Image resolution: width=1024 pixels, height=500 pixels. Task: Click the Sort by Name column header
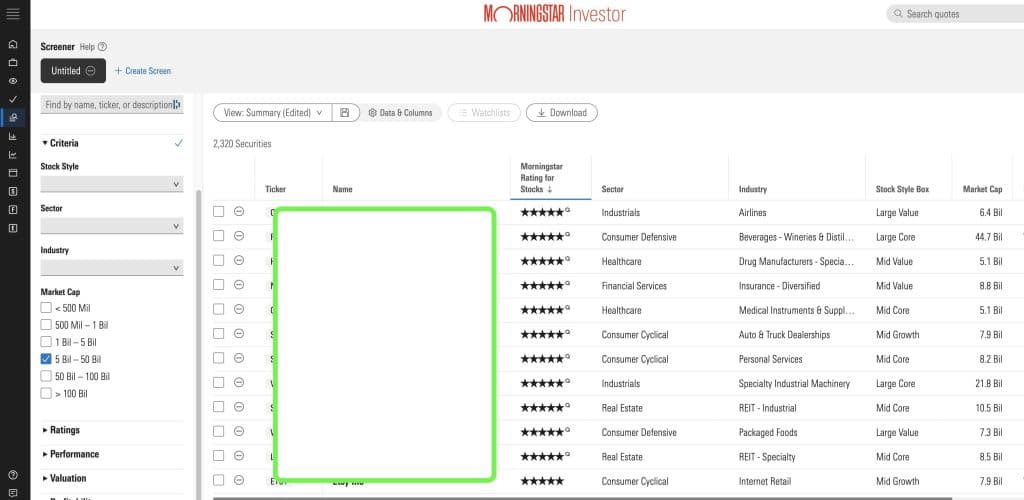(x=342, y=189)
